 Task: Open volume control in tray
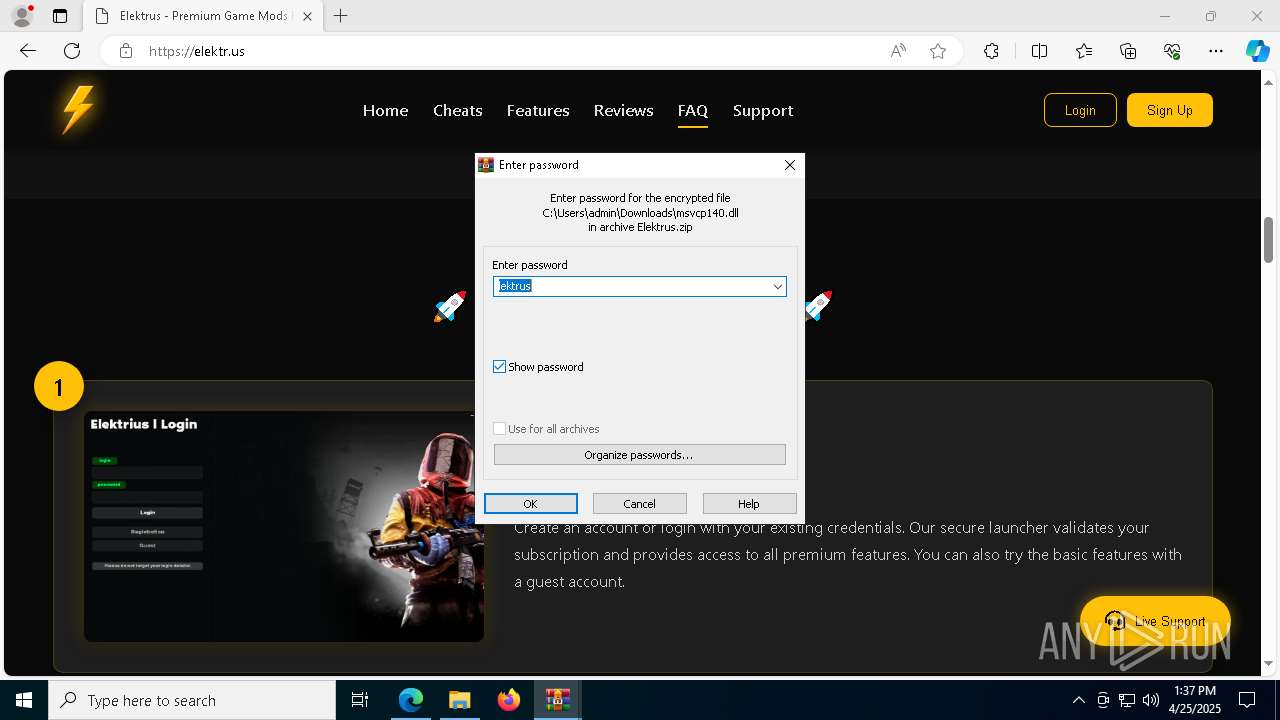click(x=1151, y=700)
